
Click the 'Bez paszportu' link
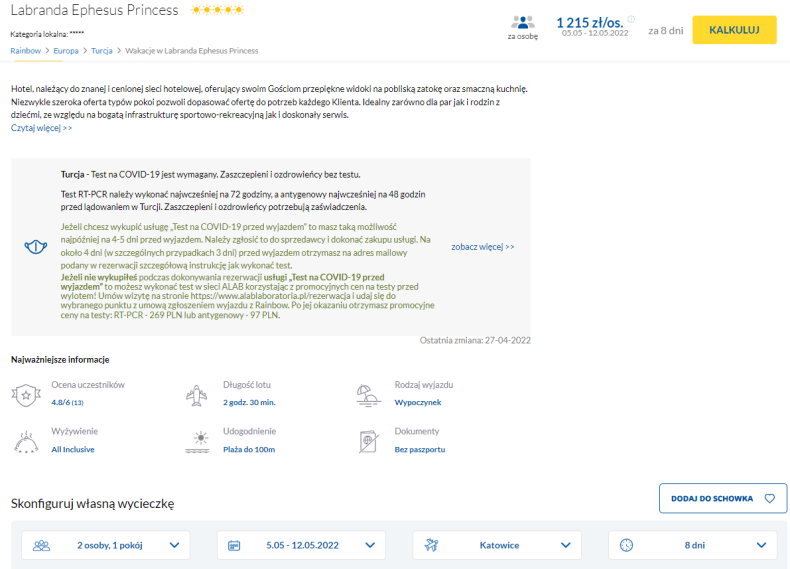coord(420,449)
